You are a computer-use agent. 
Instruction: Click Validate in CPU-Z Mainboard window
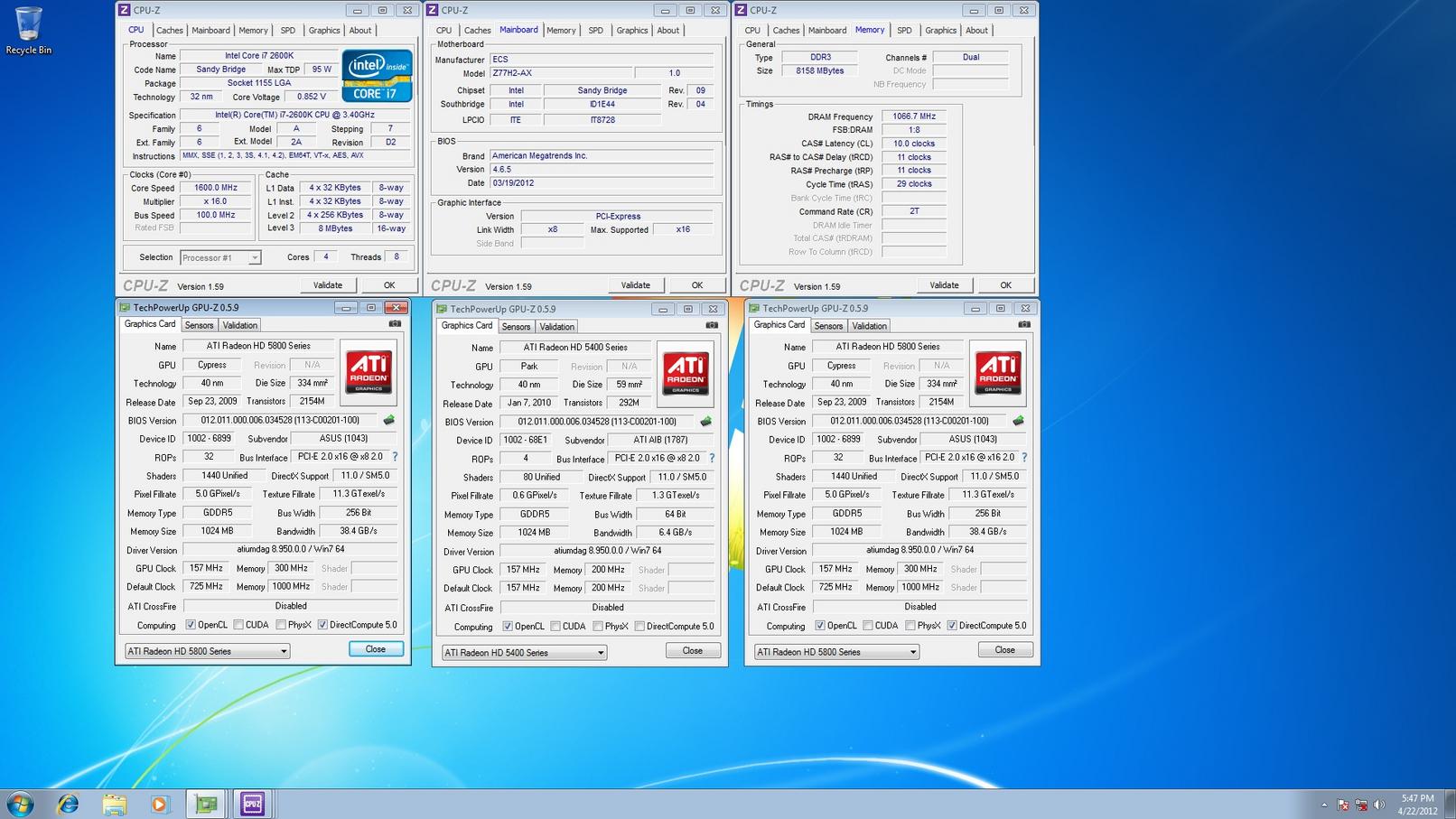tap(636, 285)
